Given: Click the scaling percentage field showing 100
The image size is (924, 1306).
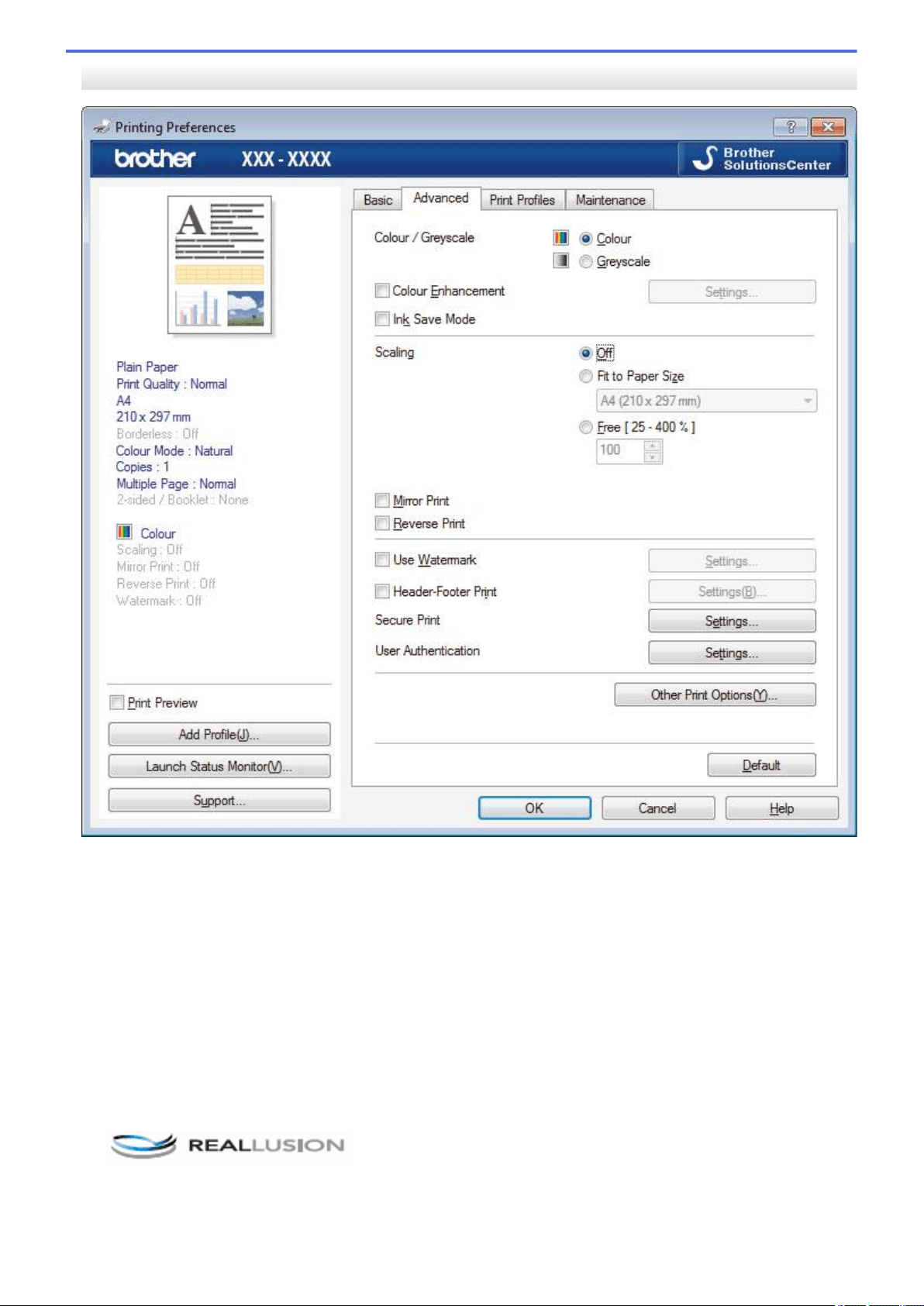Looking at the screenshot, I should (620, 450).
